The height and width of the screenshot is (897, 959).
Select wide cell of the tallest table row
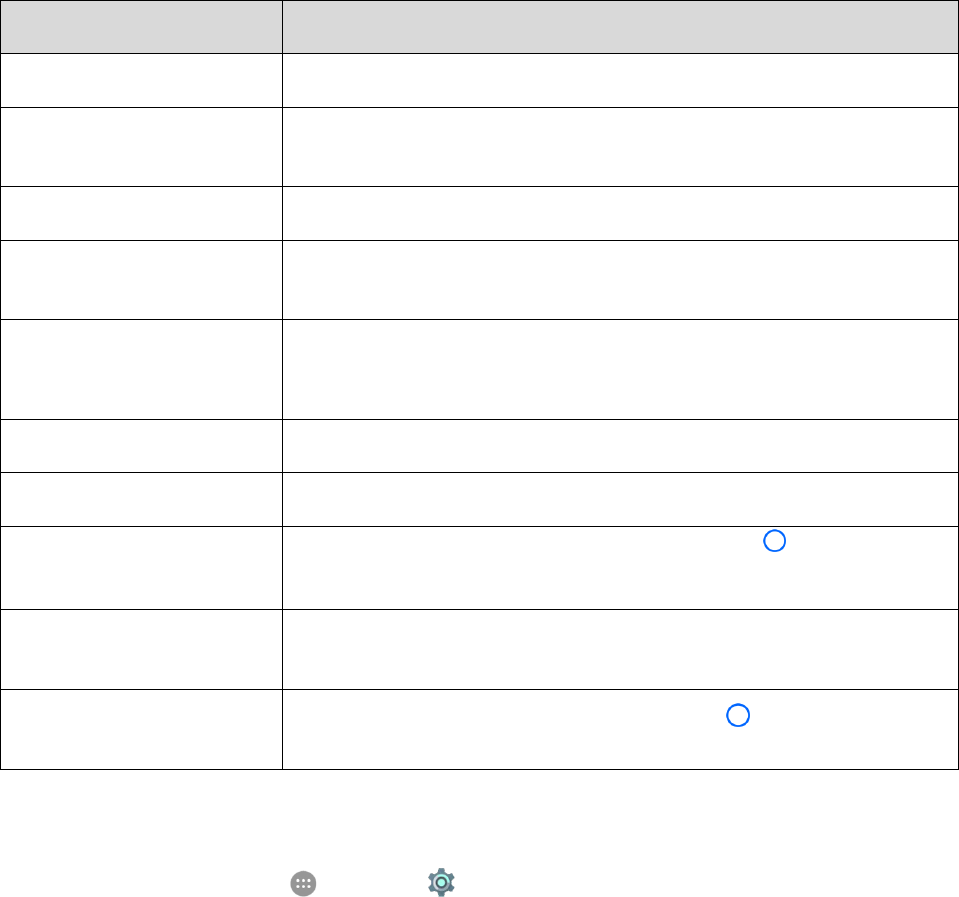620,369
